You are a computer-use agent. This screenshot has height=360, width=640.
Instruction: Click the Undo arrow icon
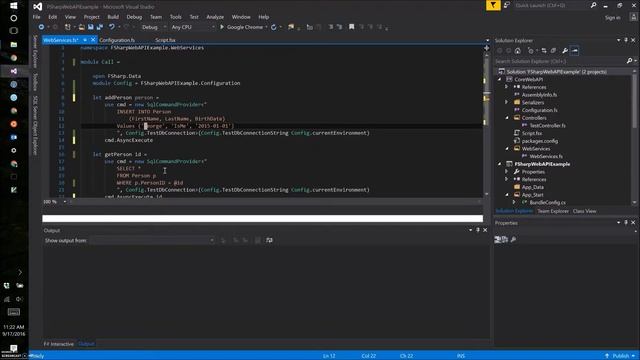click(111, 27)
